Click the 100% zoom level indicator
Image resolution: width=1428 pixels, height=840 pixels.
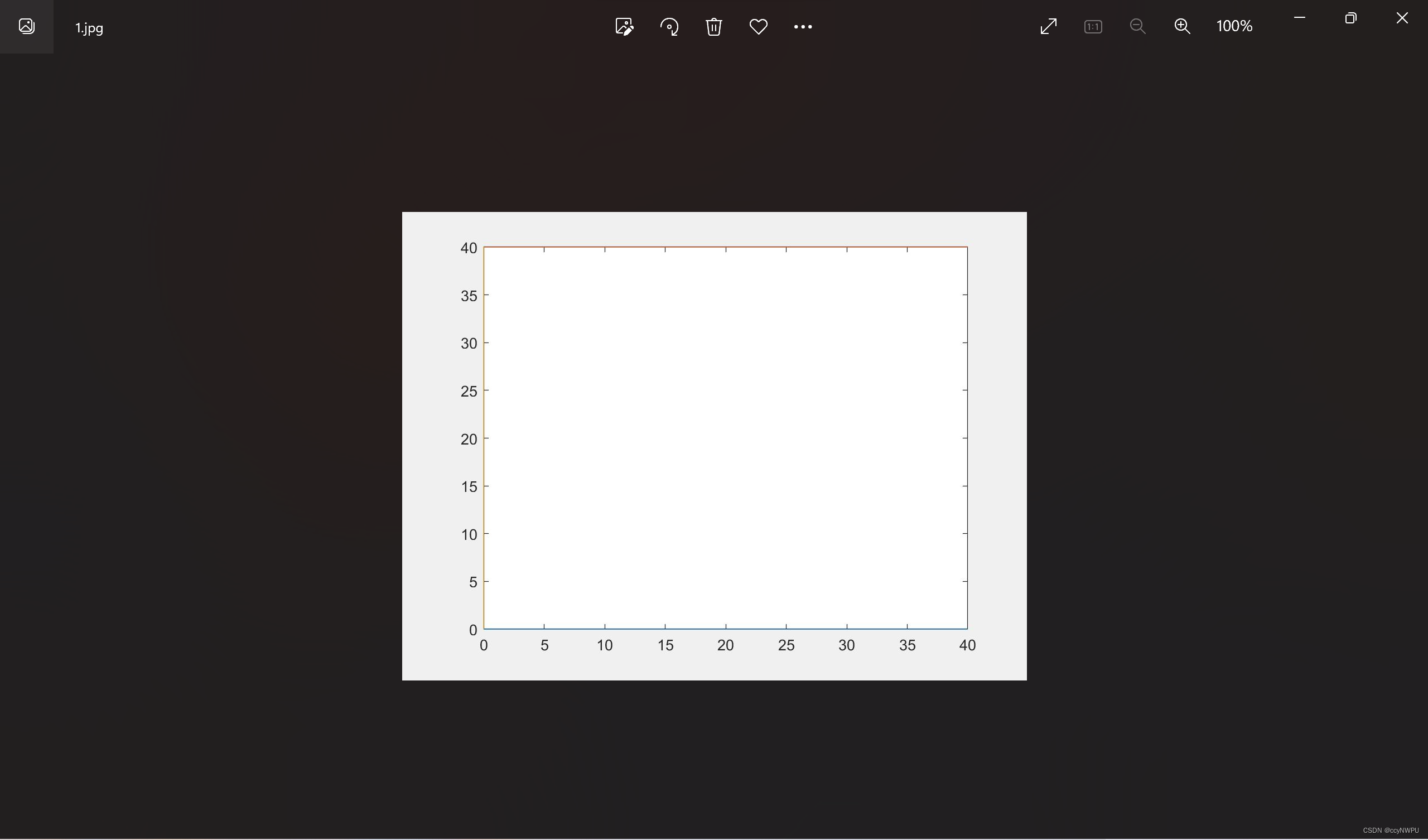(x=1234, y=26)
